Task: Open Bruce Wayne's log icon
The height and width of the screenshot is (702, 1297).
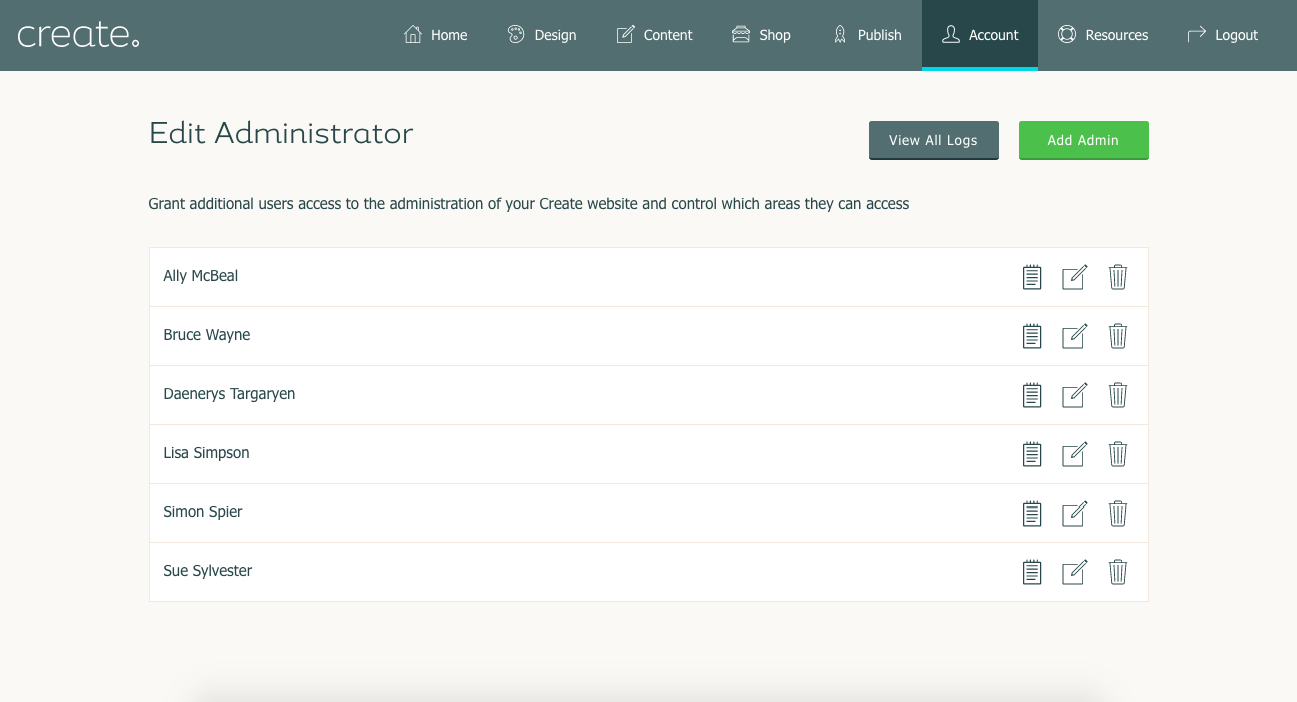Action: tap(1032, 336)
